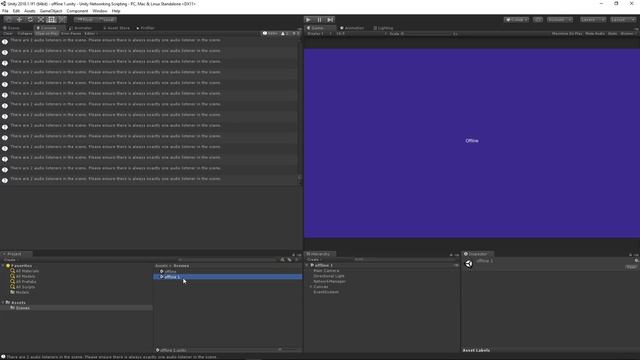
Task: Collapse the Assets folder tree
Action: 3,302
